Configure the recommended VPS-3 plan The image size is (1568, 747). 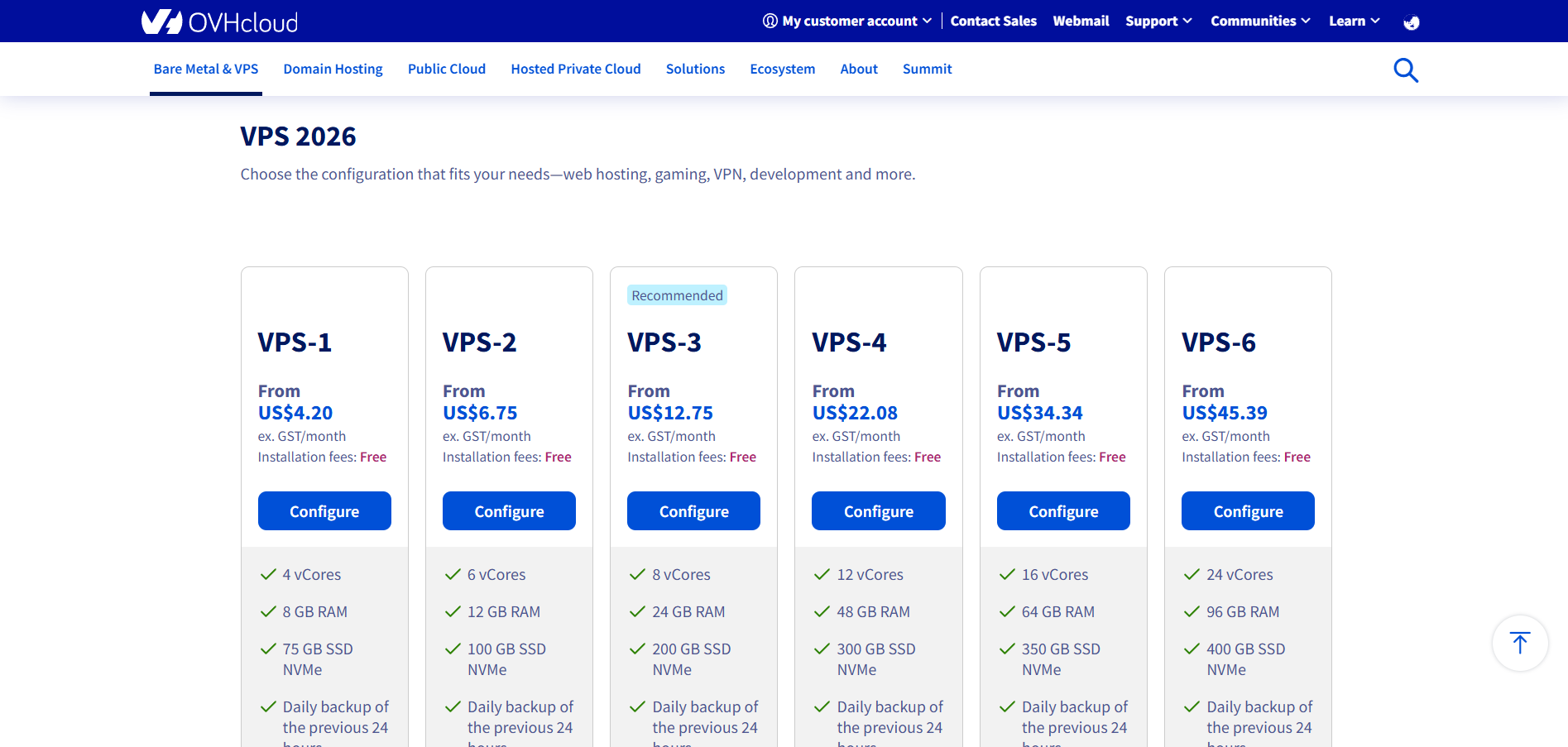[x=693, y=511]
